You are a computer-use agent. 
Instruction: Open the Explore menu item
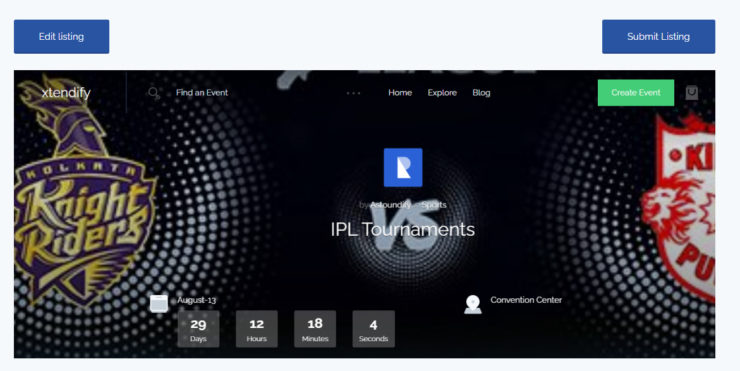tap(442, 93)
